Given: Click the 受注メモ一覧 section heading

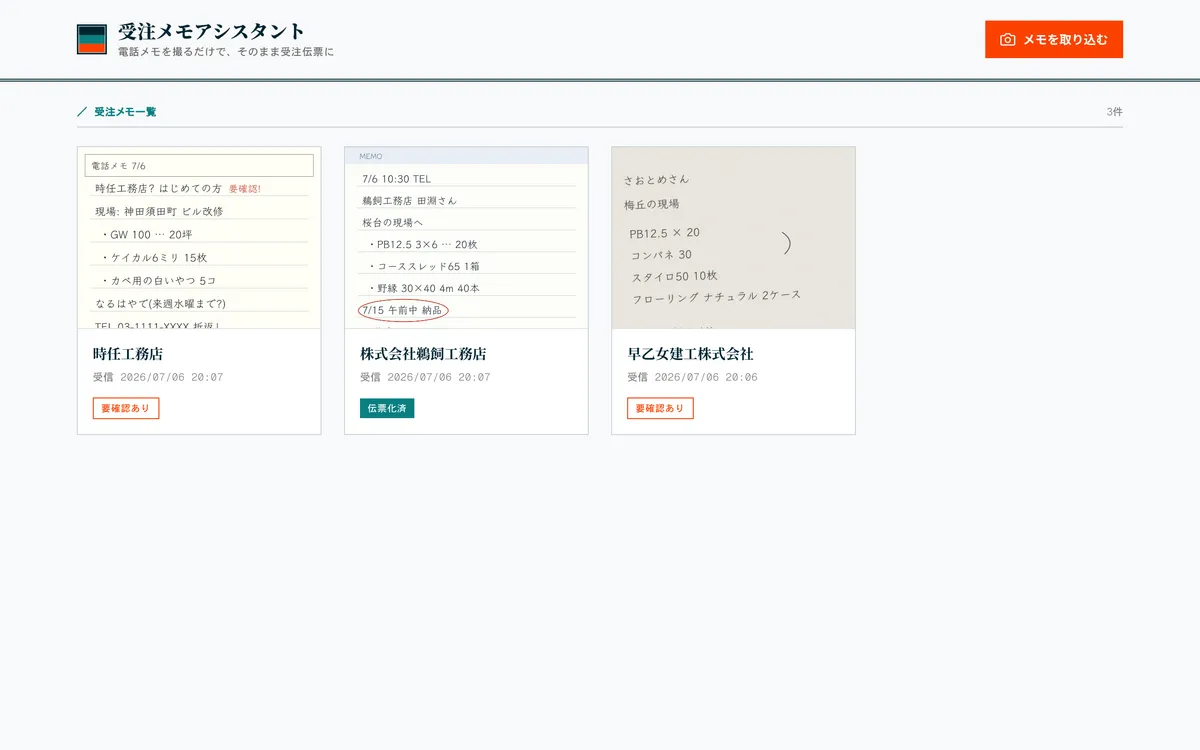Looking at the screenshot, I should tap(125, 112).
